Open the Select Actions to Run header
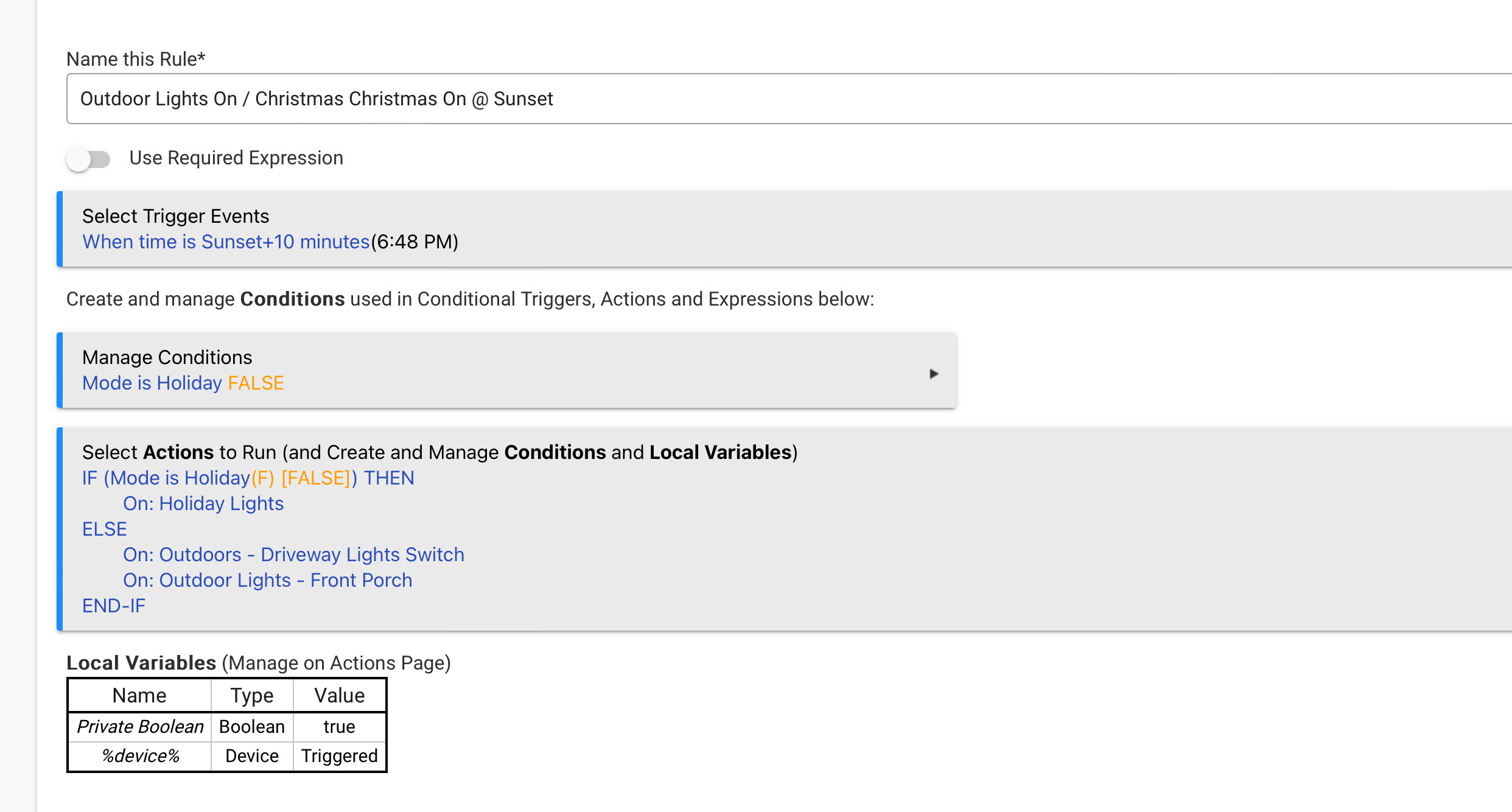Screen dimensions: 1512x812 439,452
